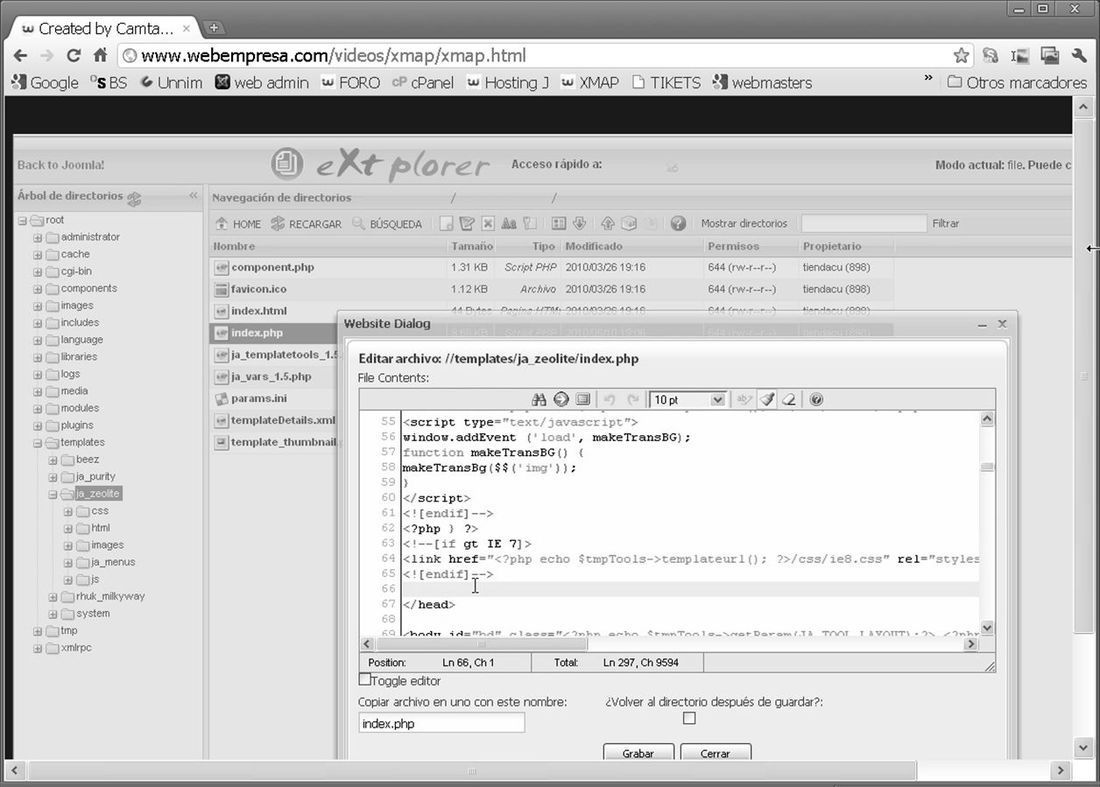
Task: Click the undo arrow in editor toolbar
Action: [x=610, y=400]
